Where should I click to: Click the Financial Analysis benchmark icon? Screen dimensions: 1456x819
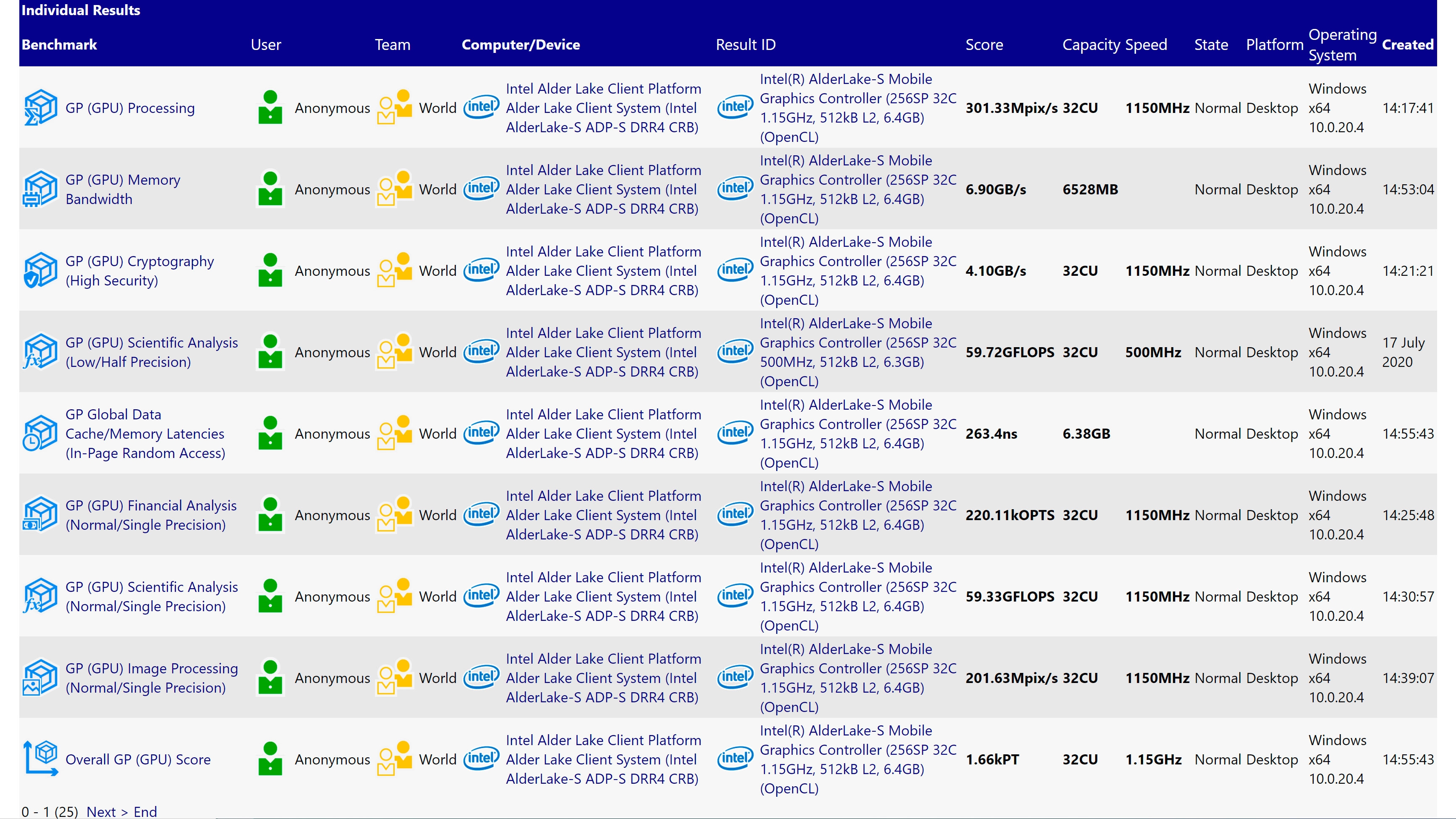(x=40, y=514)
